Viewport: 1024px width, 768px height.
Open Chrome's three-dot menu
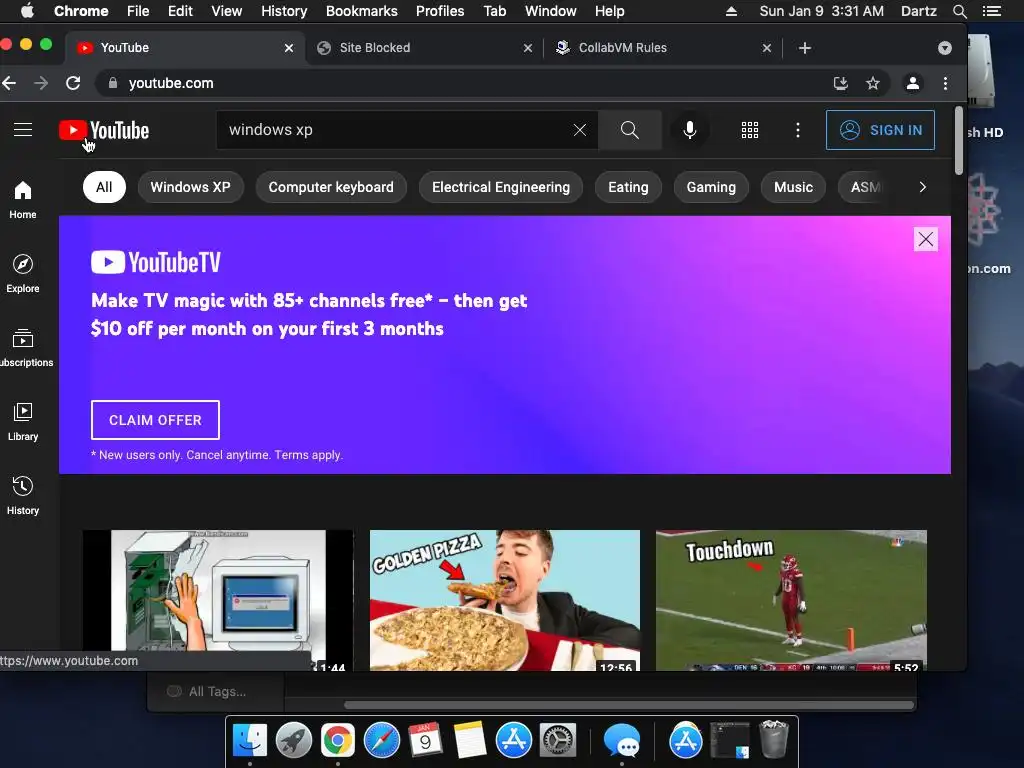[x=945, y=83]
